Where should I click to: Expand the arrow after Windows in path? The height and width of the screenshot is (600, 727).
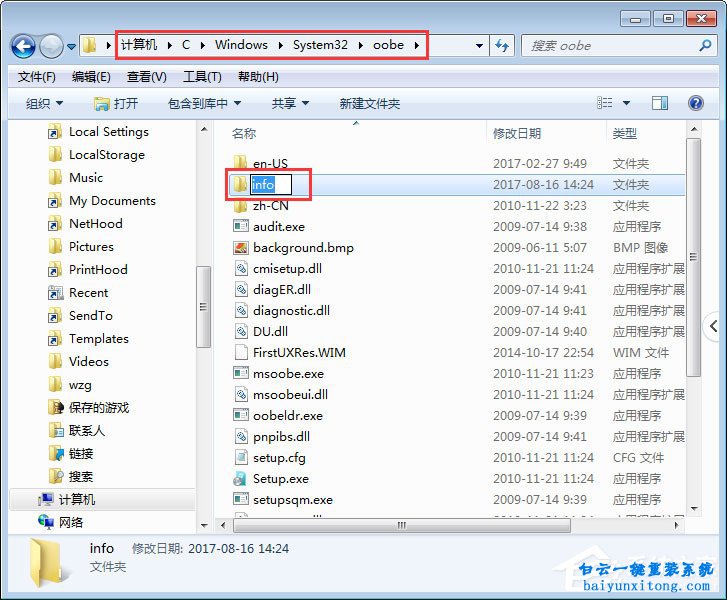coord(281,45)
